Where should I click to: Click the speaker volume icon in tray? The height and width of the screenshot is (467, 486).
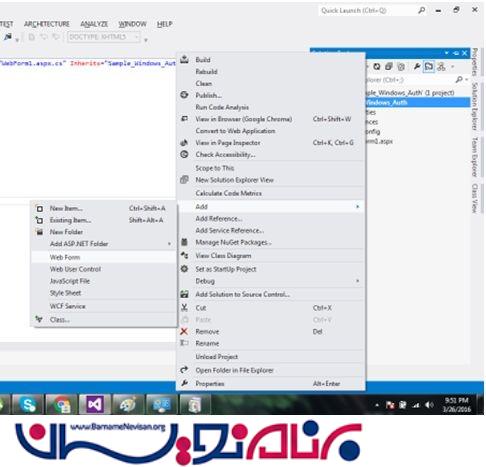click(429, 405)
